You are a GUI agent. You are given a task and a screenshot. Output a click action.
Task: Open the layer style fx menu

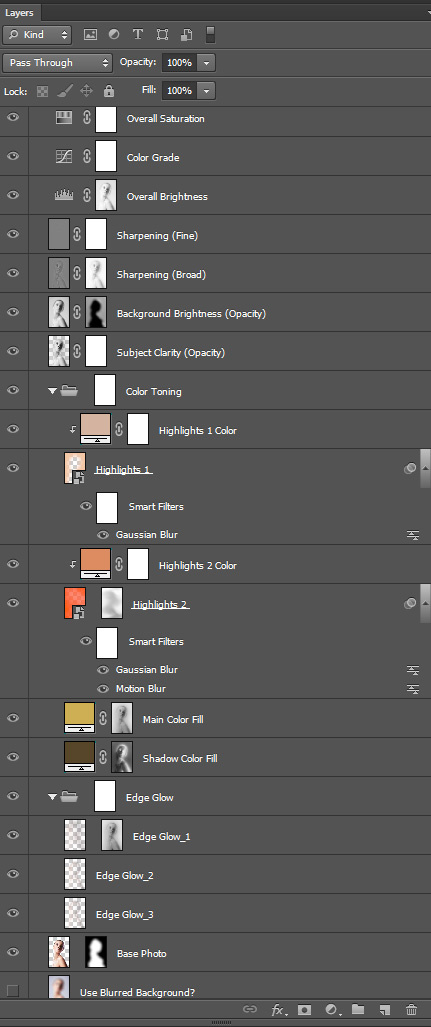click(278, 1009)
